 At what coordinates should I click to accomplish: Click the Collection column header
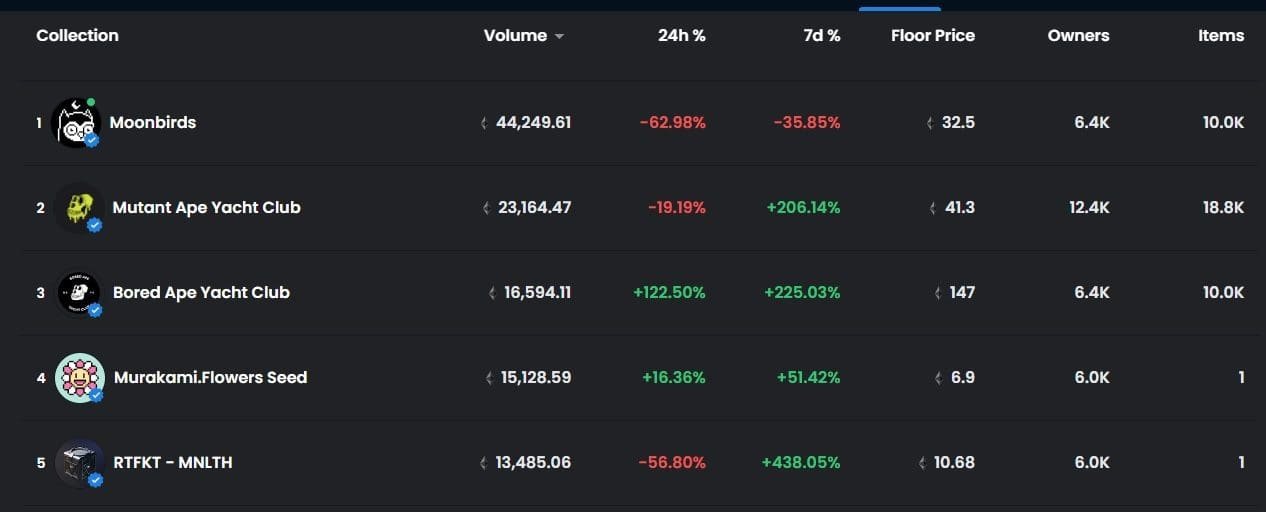[x=77, y=36]
